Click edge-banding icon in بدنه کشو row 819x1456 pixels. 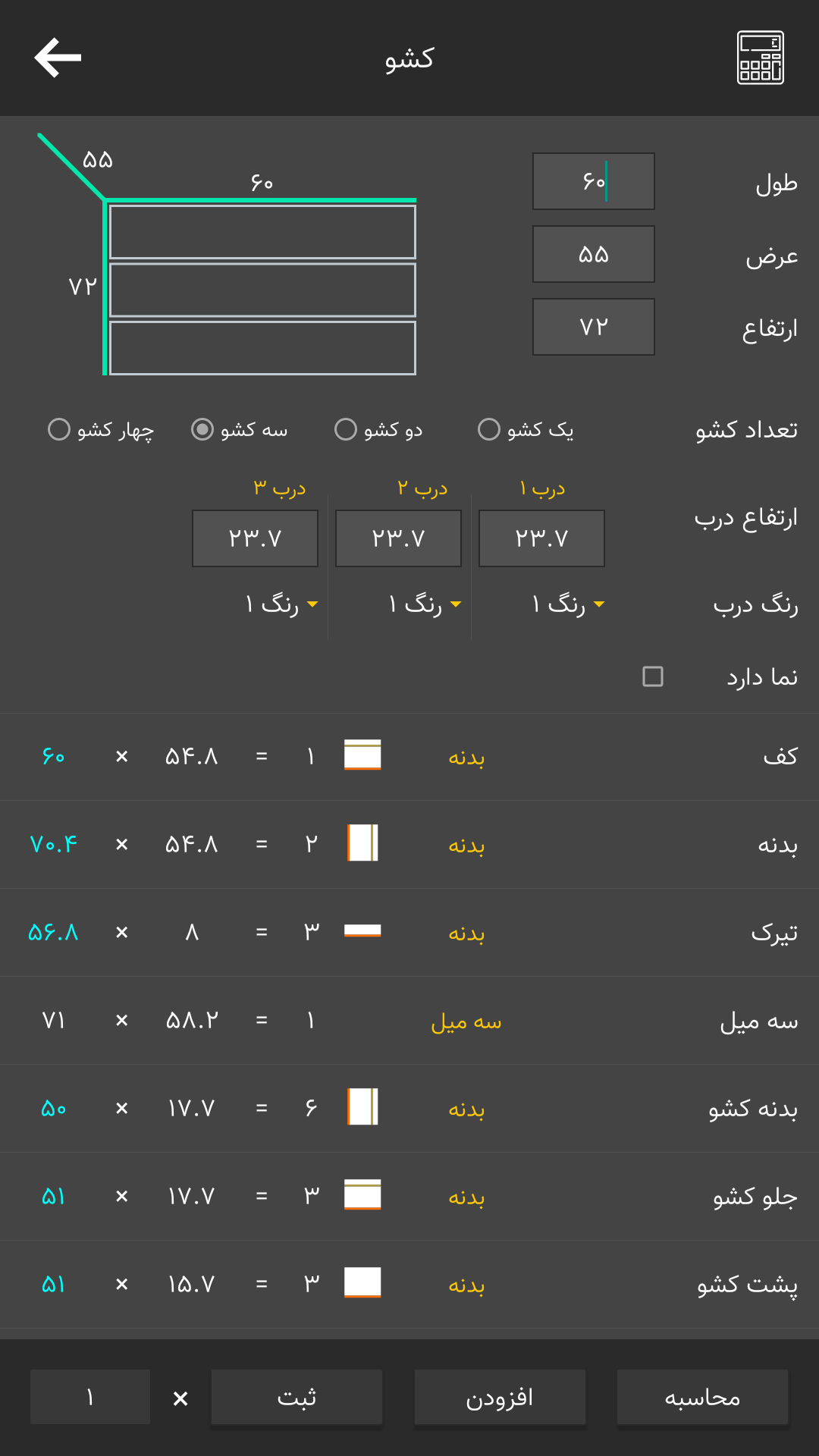pos(362,1107)
